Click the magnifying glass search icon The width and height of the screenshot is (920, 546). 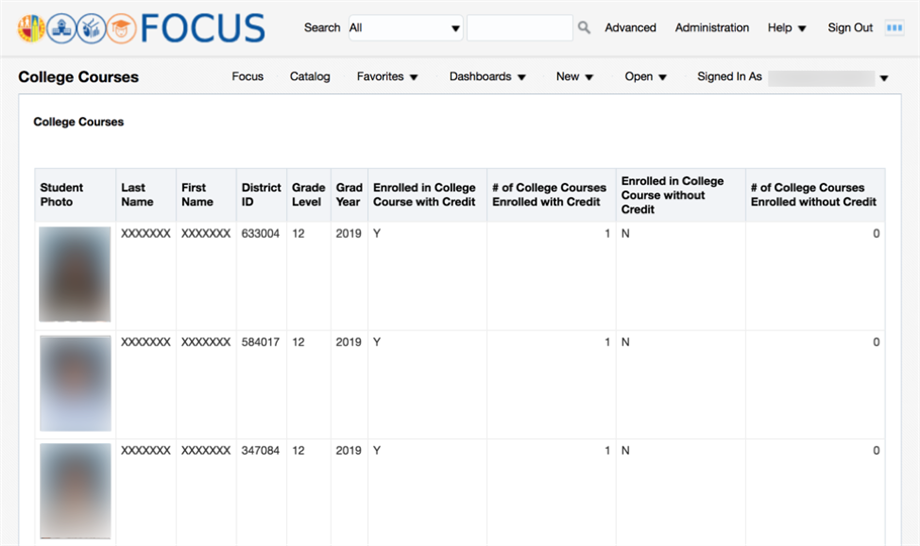(x=584, y=28)
